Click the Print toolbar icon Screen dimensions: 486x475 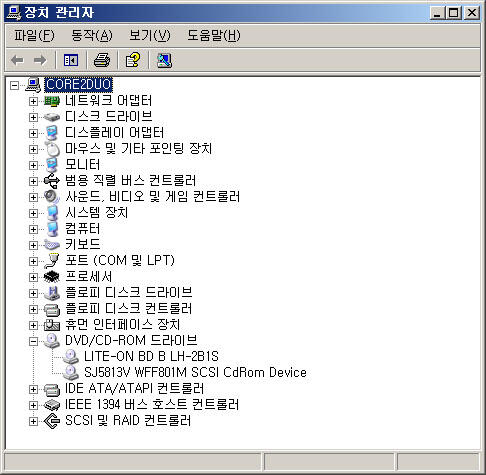[x=102, y=60]
